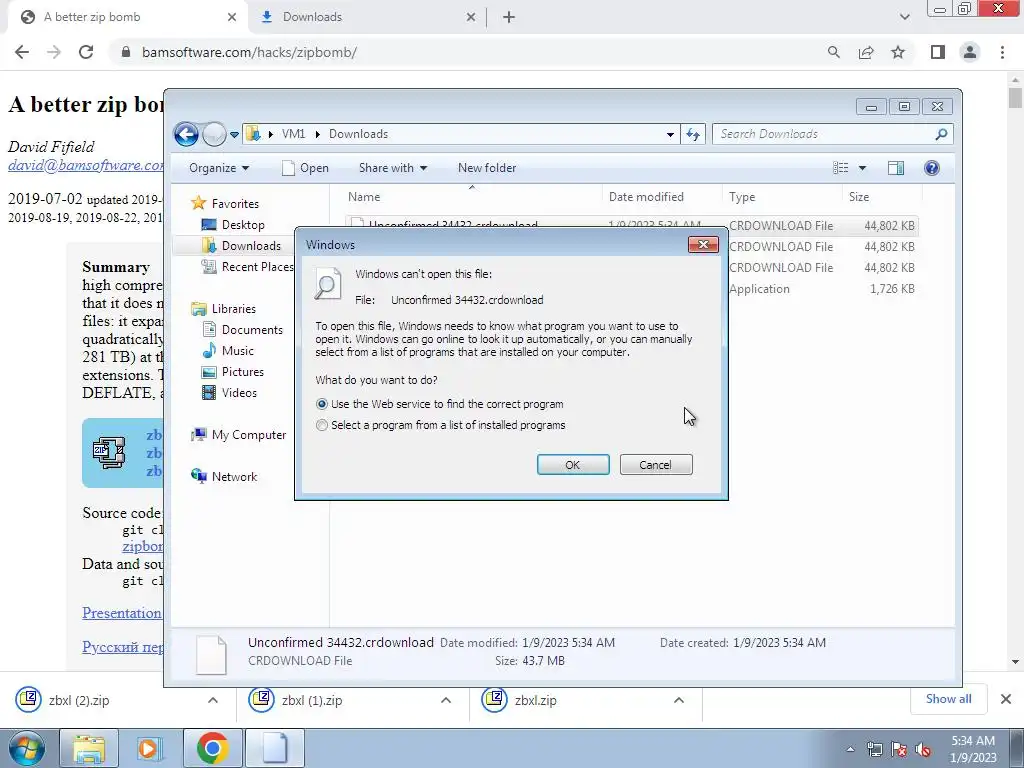Open Chrome from the taskbar
Viewport: 1024px width, 768px height.
tap(212, 748)
